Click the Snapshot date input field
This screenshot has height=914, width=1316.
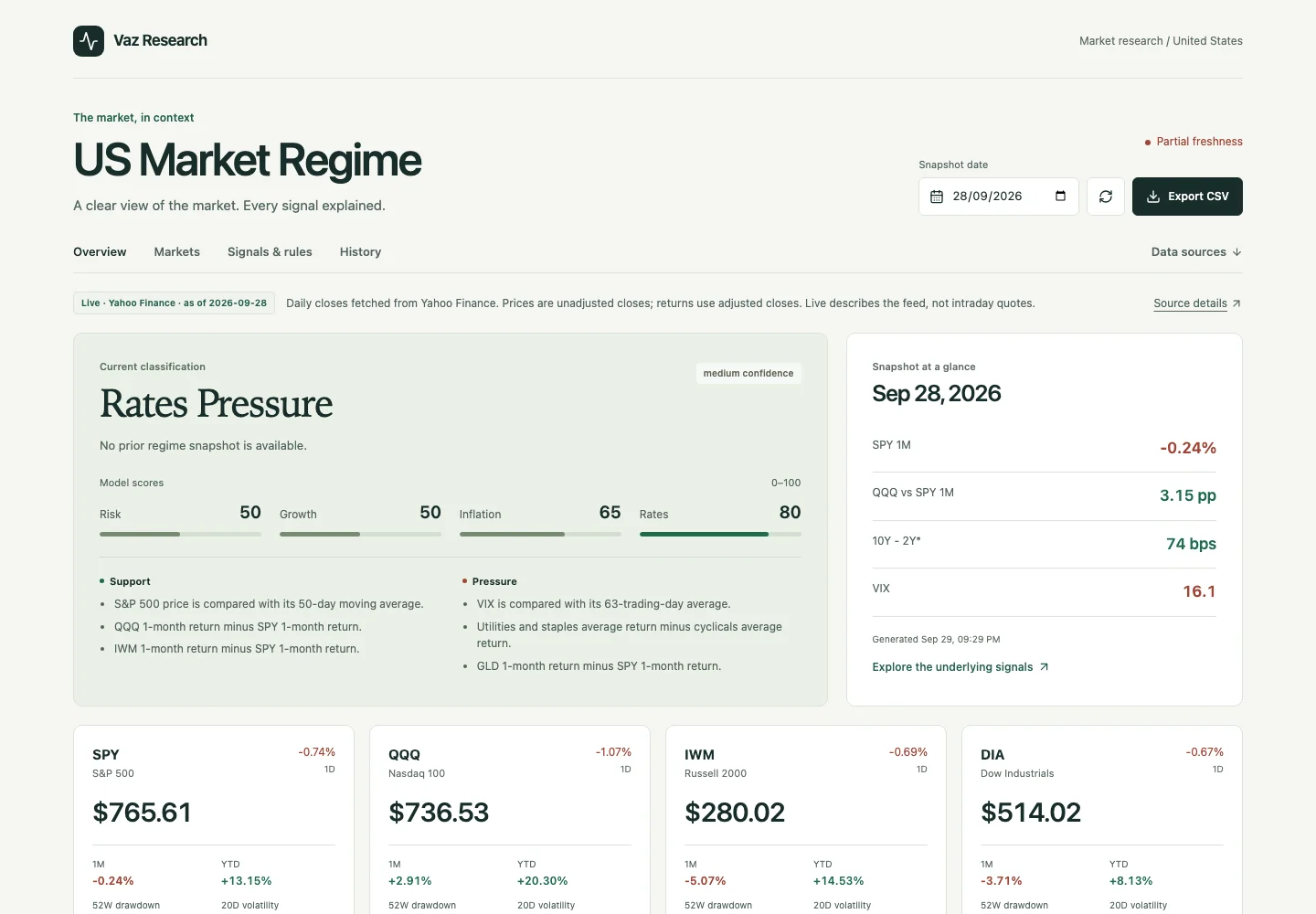click(x=999, y=197)
